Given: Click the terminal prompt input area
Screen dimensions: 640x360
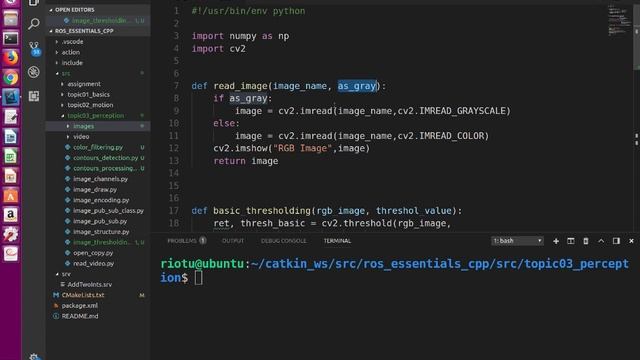Looking at the screenshot, I should [x=199, y=278].
